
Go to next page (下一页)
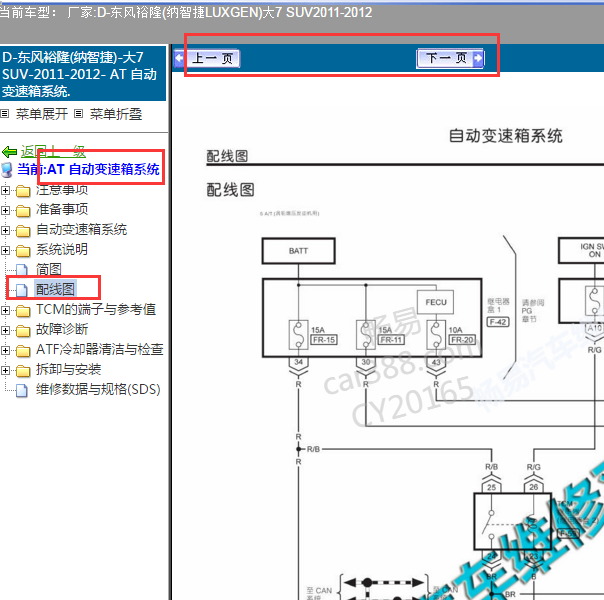(450, 59)
